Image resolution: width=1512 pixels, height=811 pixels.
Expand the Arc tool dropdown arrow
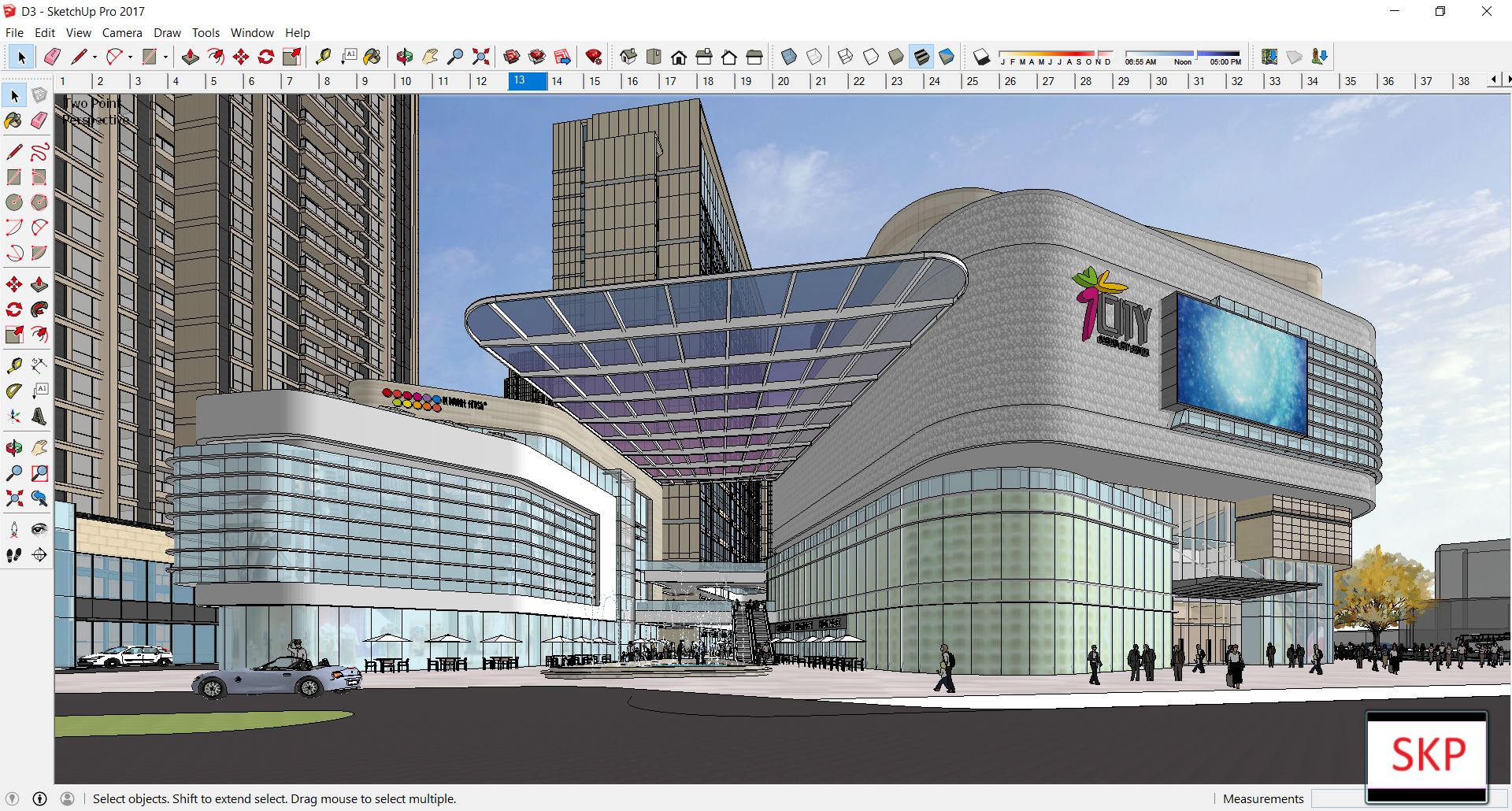tap(130, 57)
